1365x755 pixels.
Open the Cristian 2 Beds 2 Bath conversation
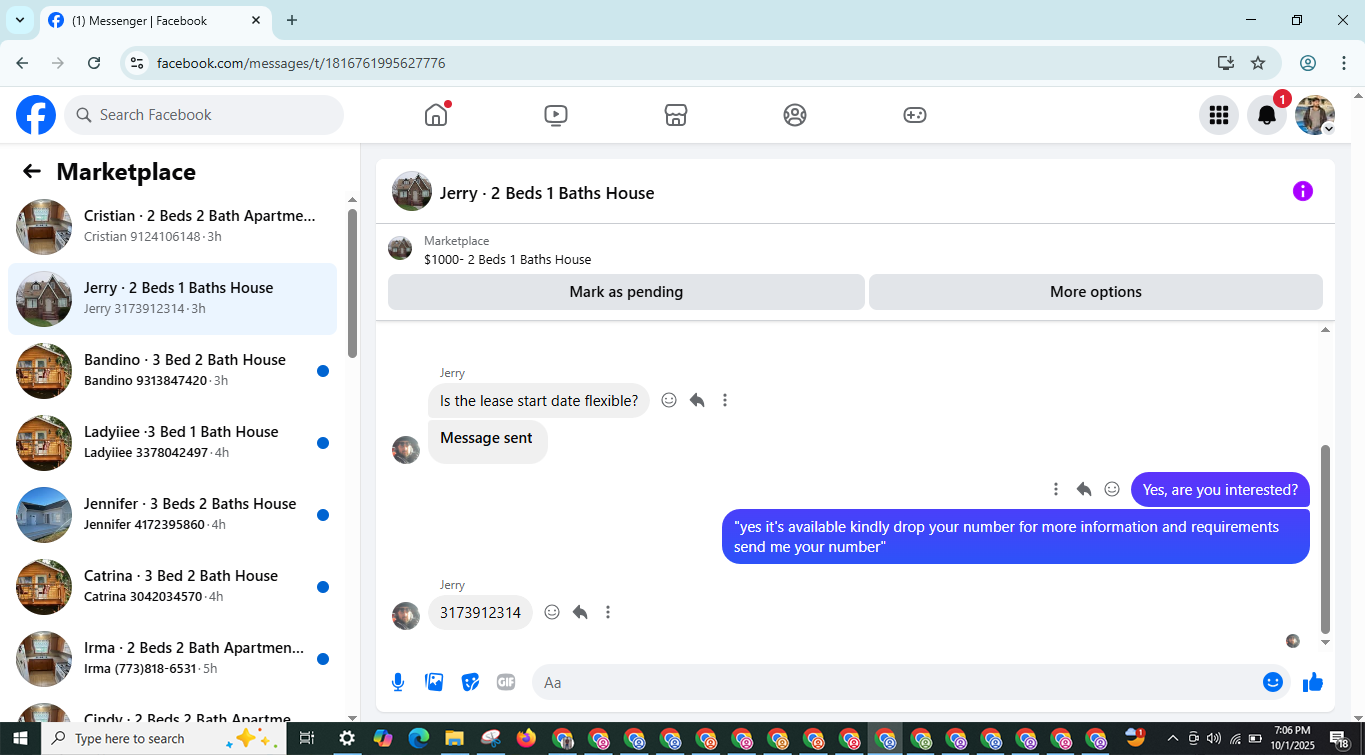coord(172,227)
